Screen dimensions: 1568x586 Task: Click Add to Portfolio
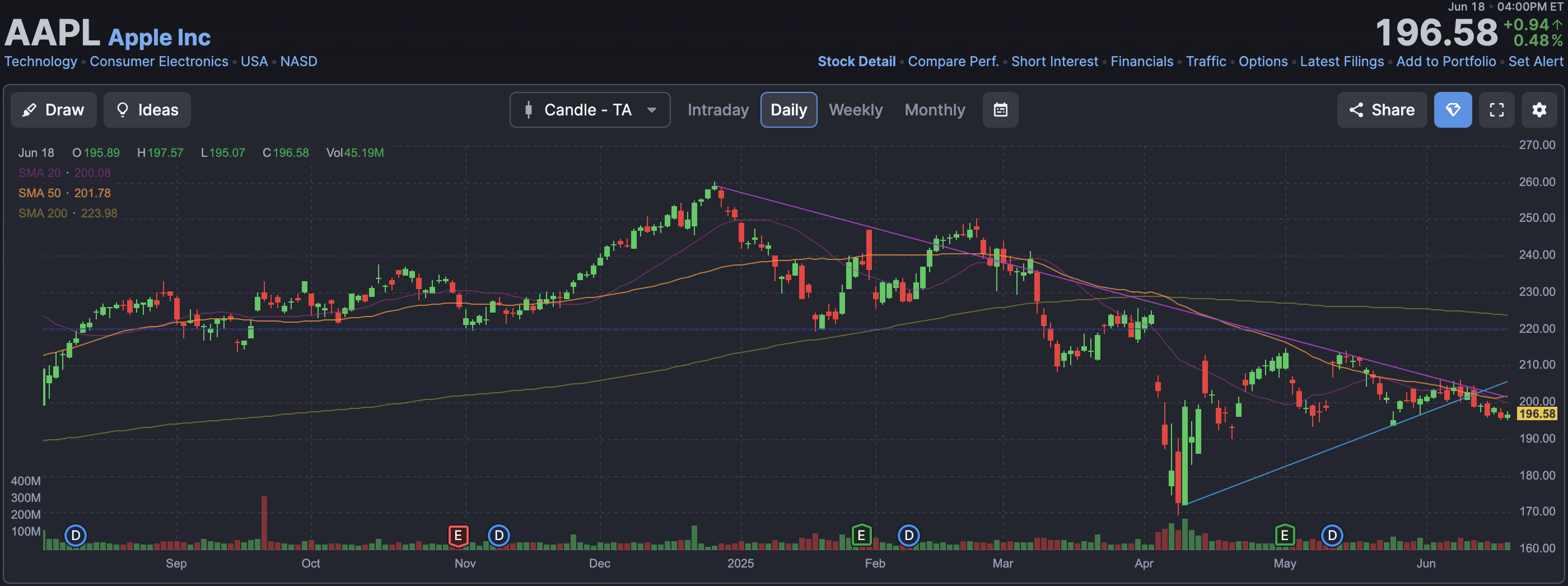[1446, 62]
